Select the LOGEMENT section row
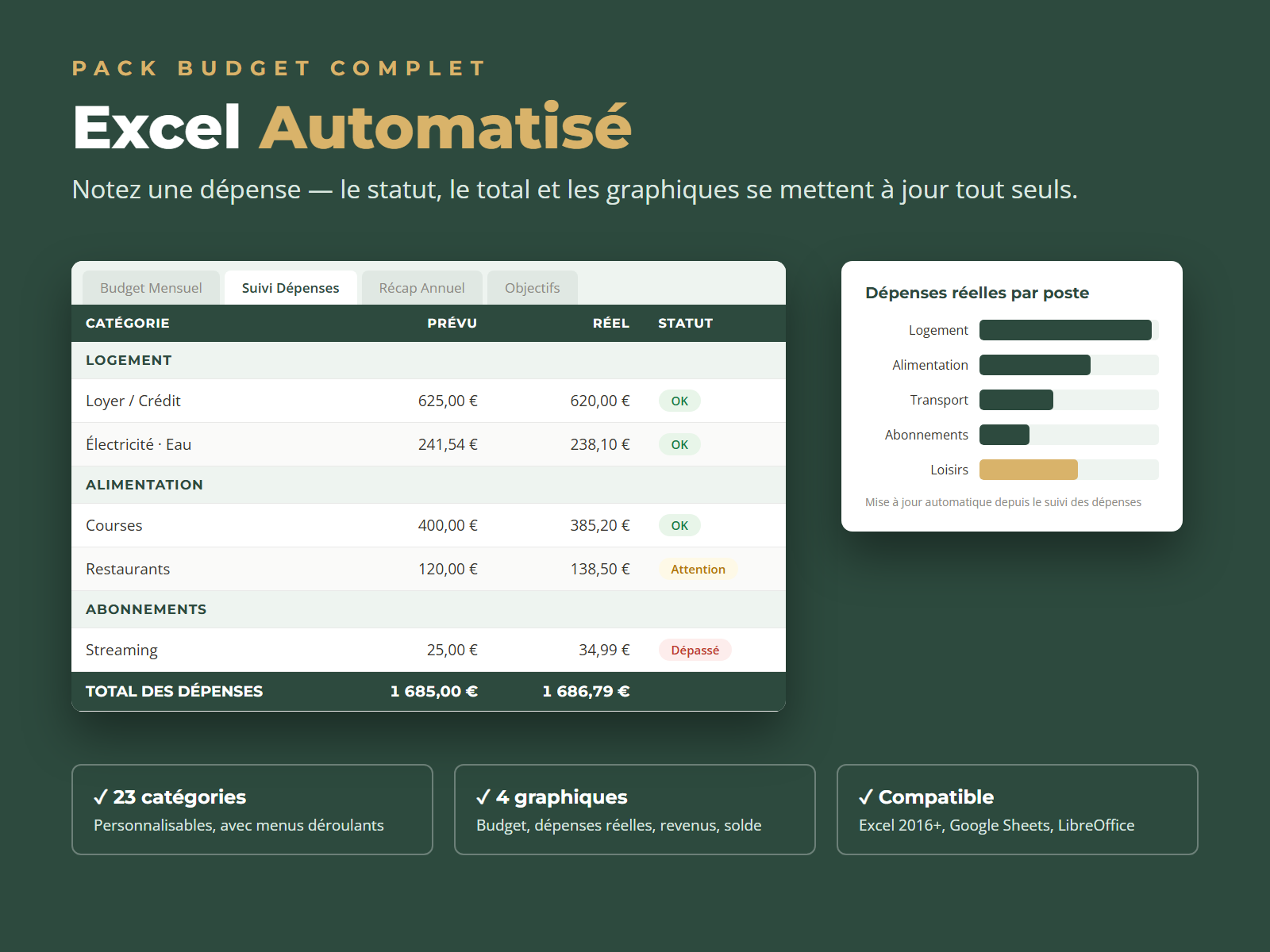 tap(429, 360)
